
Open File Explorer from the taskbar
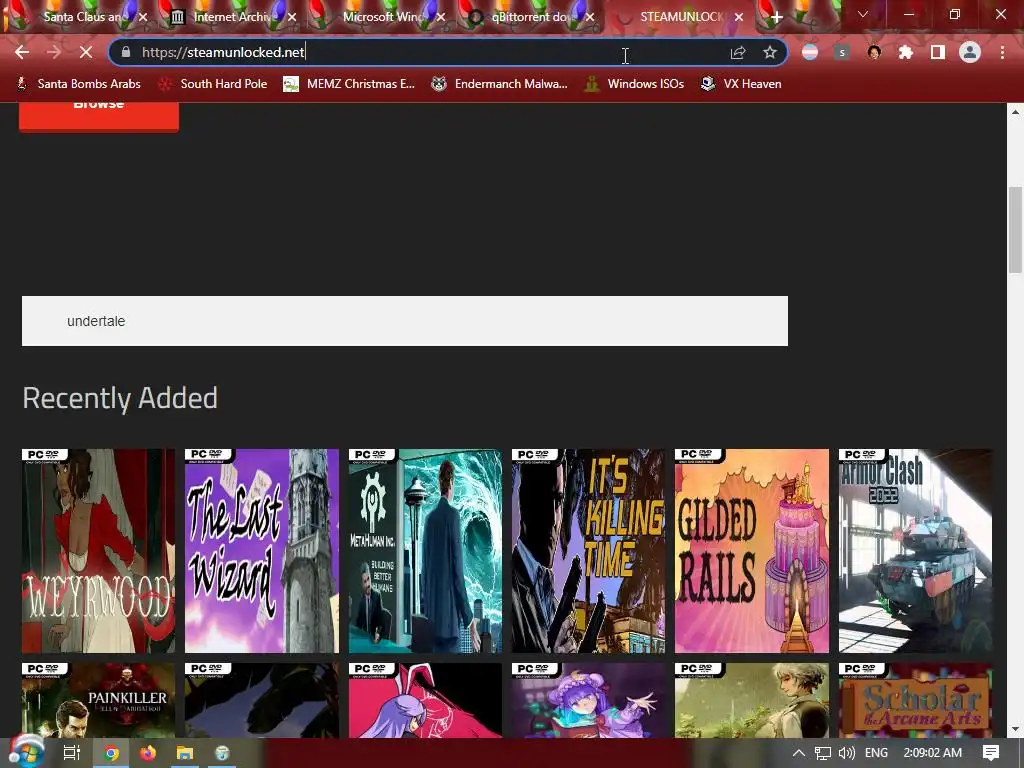[185, 753]
